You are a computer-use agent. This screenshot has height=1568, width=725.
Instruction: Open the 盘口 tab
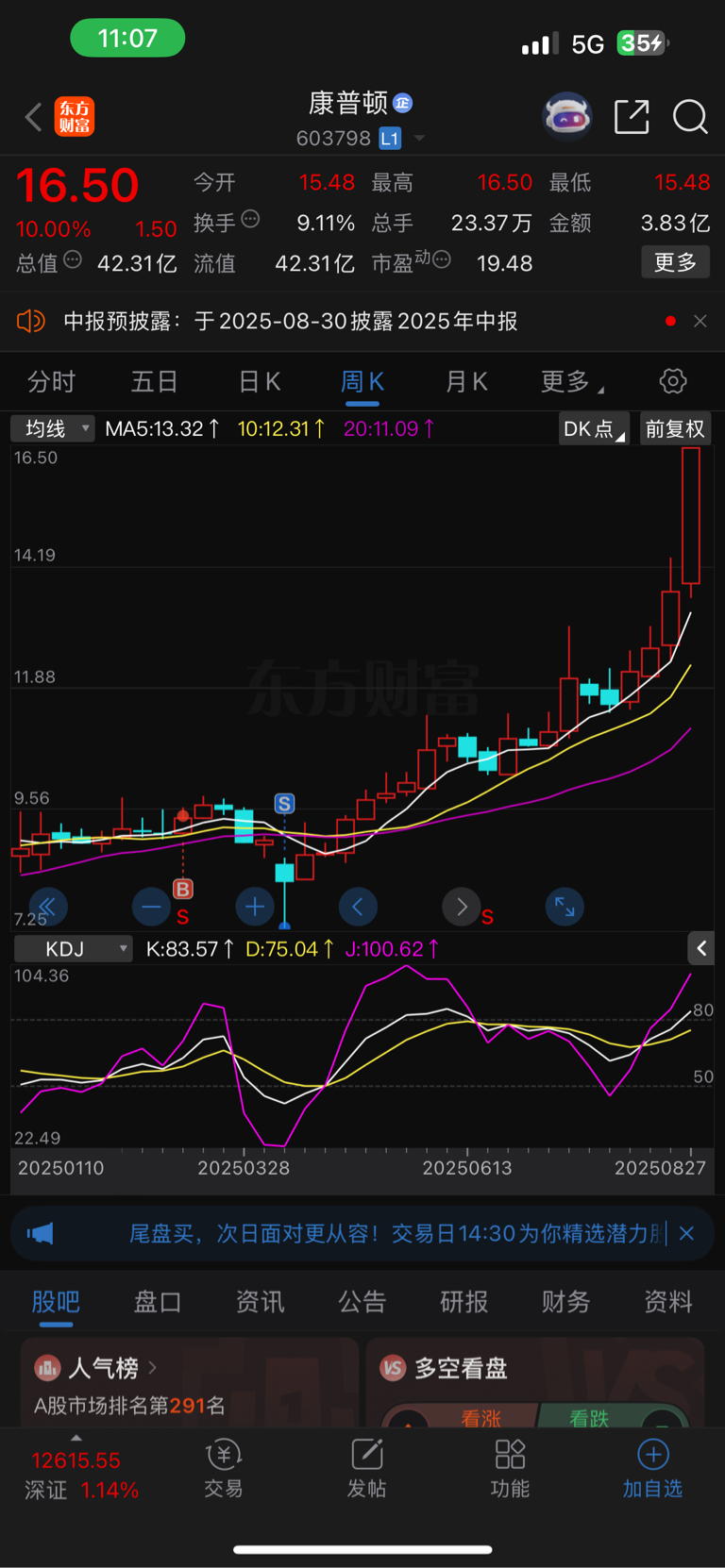pyautogui.click(x=158, y=1302)
